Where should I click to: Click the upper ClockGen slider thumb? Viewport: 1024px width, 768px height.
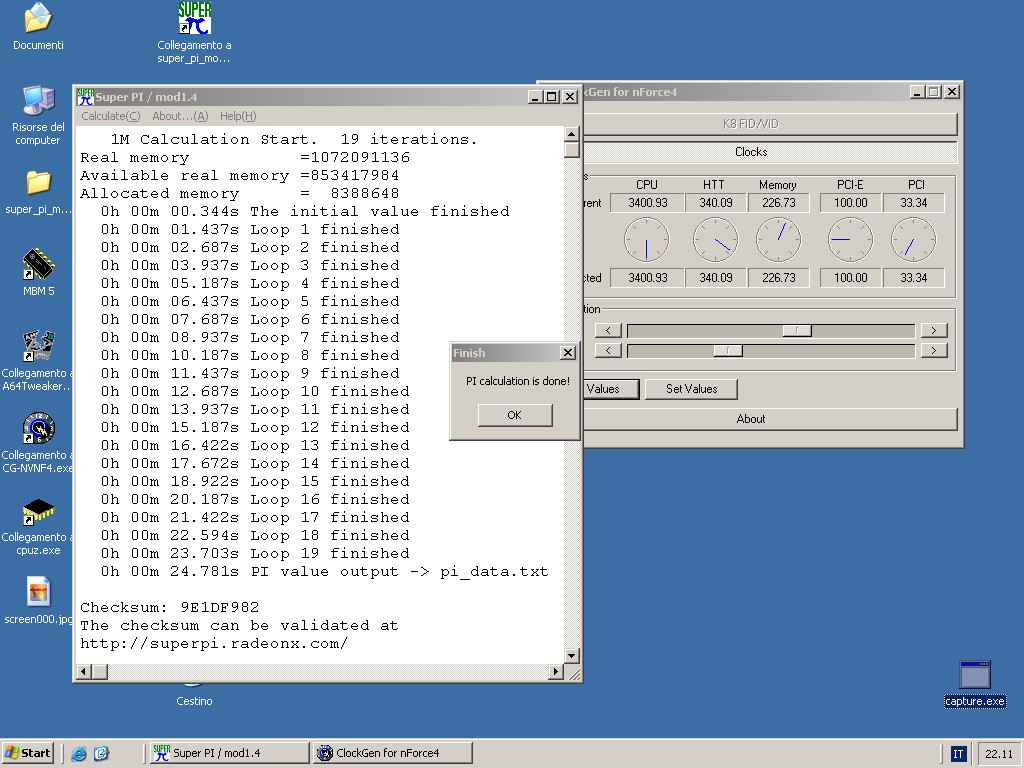(x=797, y=330)
